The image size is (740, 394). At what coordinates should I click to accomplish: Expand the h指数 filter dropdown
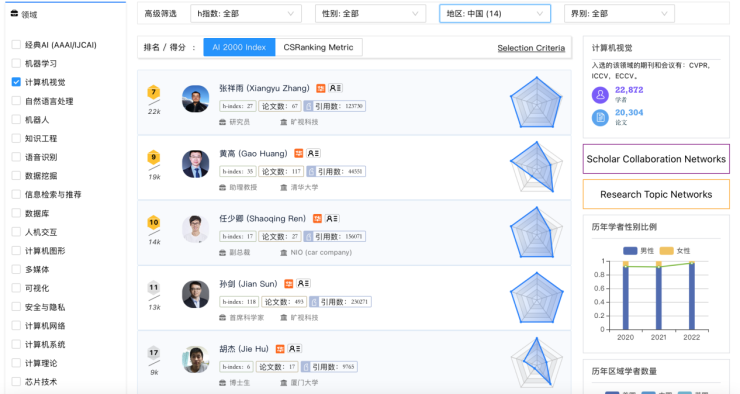246,14
